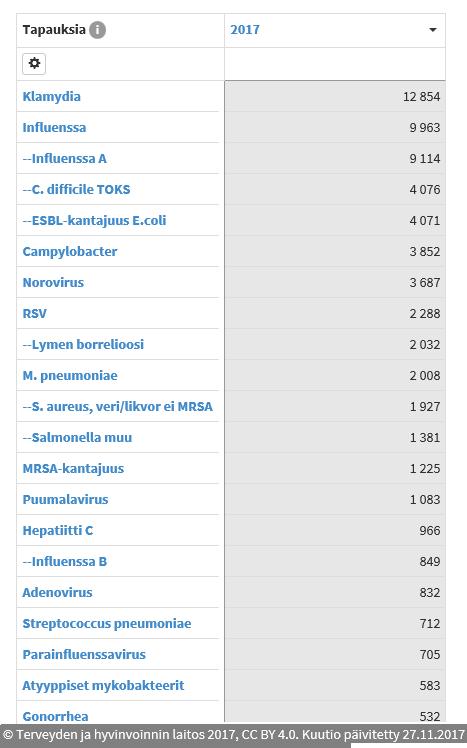Click the Influenssa link

[54, 127]
